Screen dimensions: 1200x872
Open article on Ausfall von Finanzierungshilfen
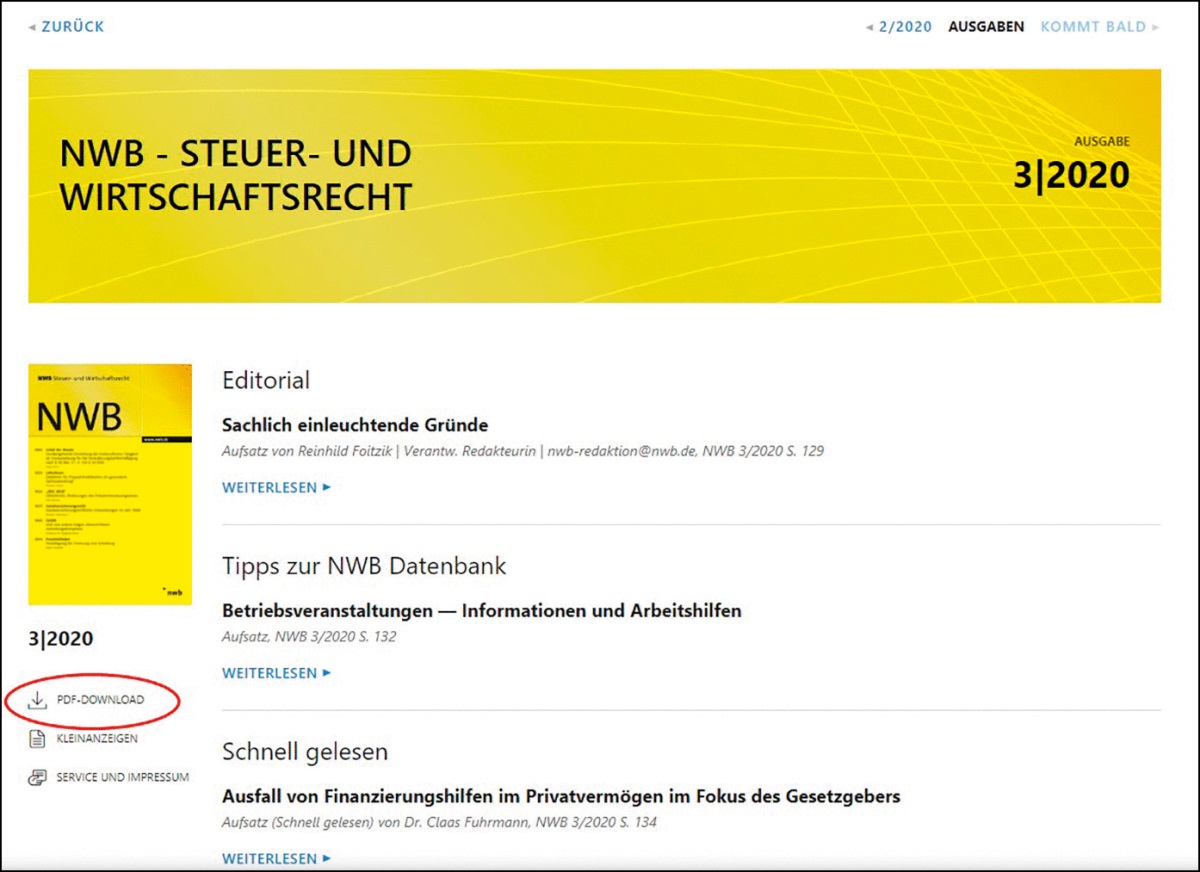click(x=561, y=796)
